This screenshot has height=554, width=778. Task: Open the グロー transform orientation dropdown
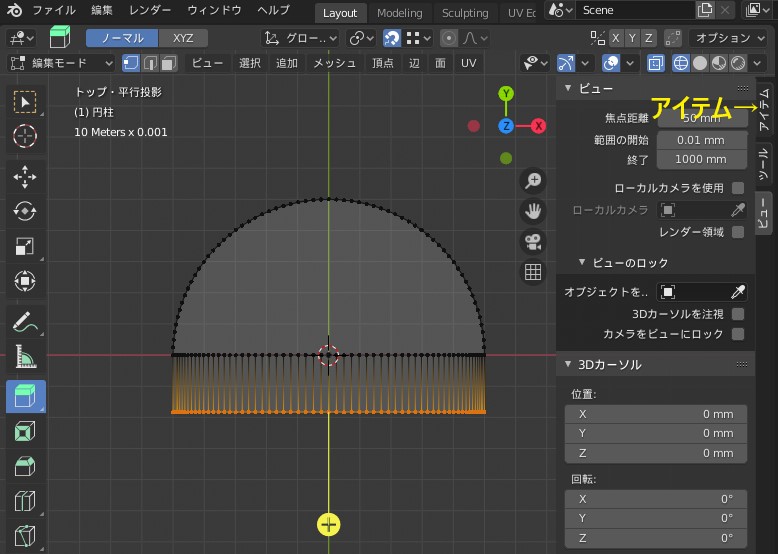coord(300,38)
